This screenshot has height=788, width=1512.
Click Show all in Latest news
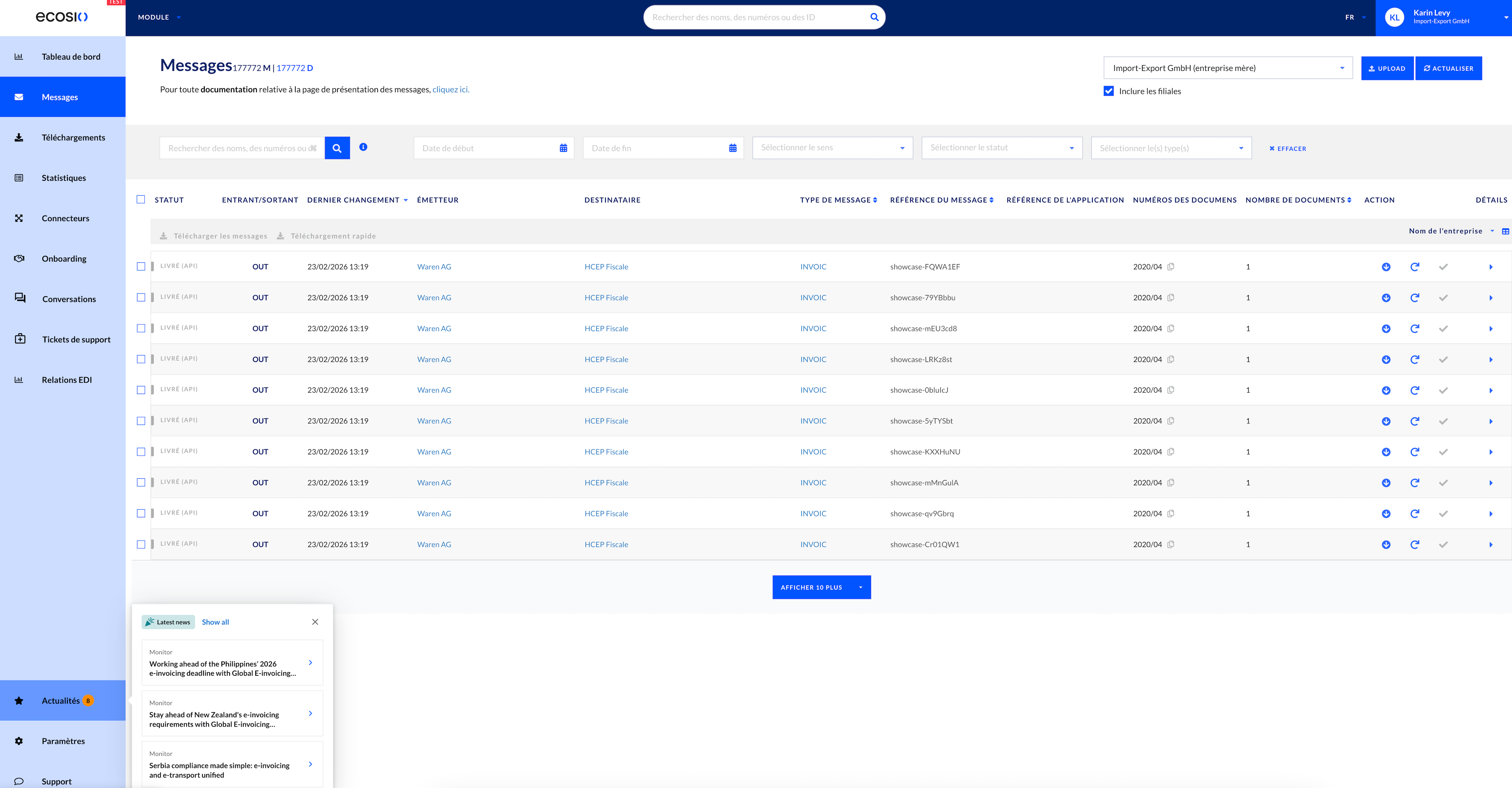(216, 622)
